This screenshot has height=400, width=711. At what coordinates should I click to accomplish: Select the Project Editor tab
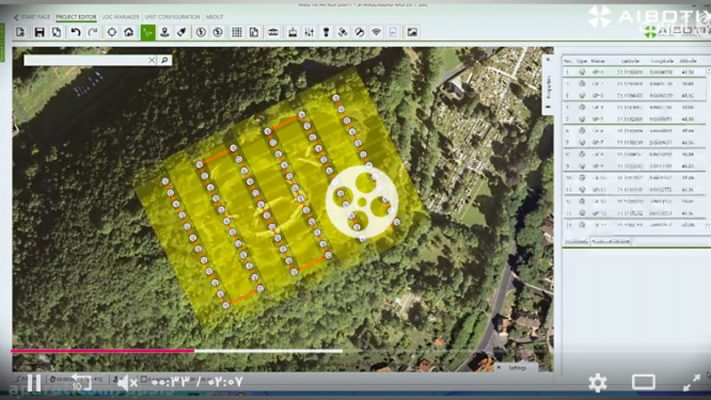(x=76, y=17)
